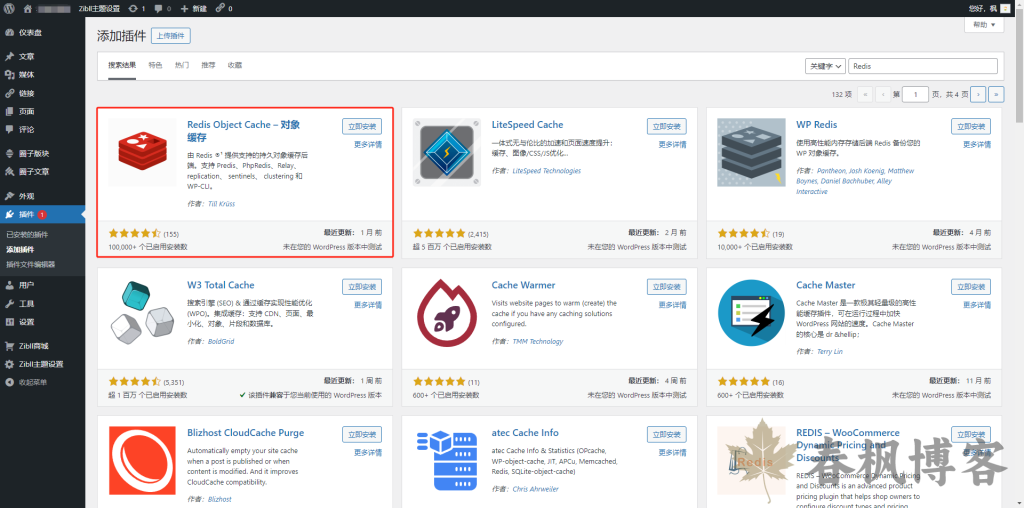Click Redis Object Cache plugin icon
The height and width of the screenshot is (508, 1024).
coord(142,152)
